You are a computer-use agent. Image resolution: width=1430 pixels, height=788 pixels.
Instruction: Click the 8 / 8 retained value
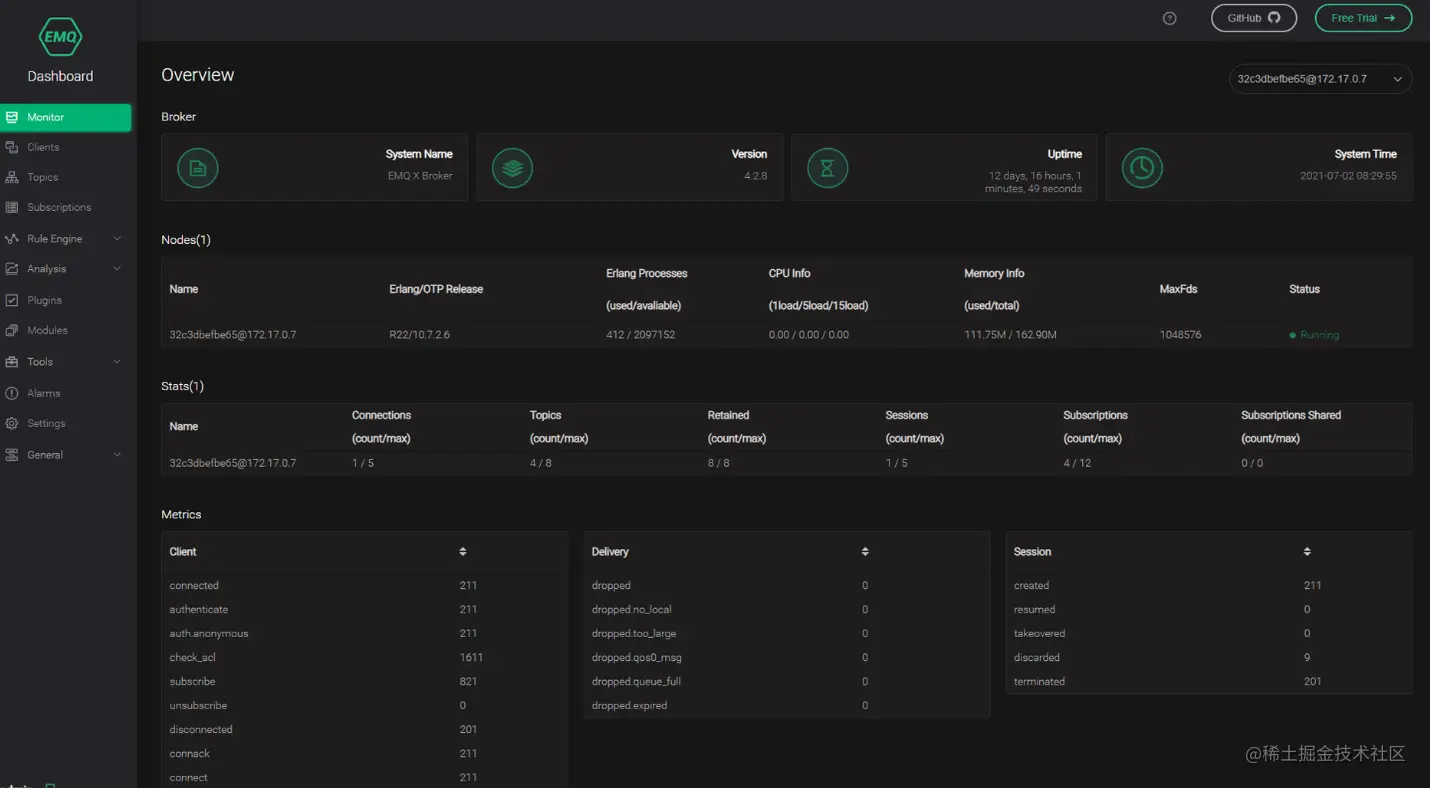pyautogui.click(x=719, y=463)
